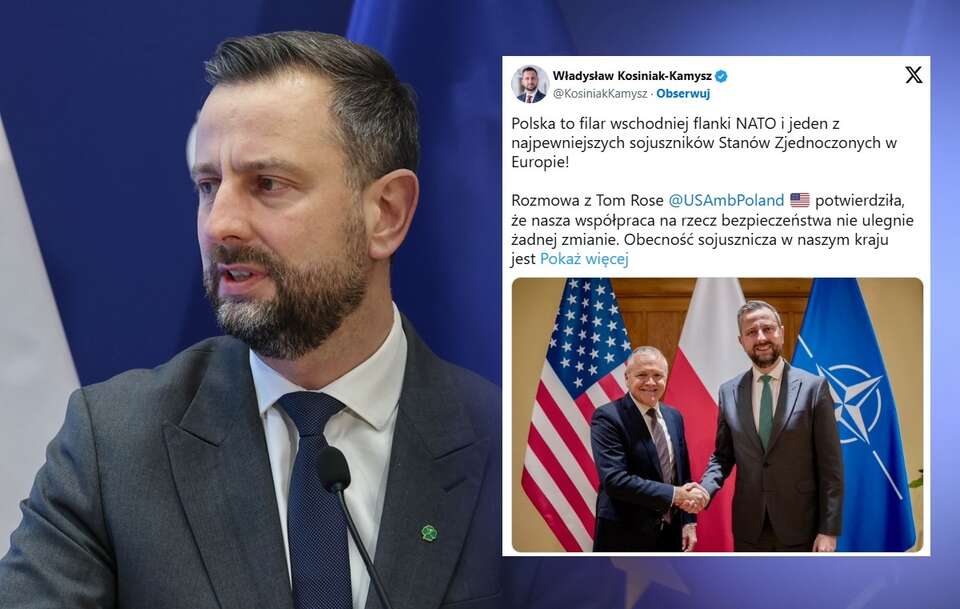Click the green clover lapel pin
The width and height of the screenshot is (960, 609).
coord(429,532)
